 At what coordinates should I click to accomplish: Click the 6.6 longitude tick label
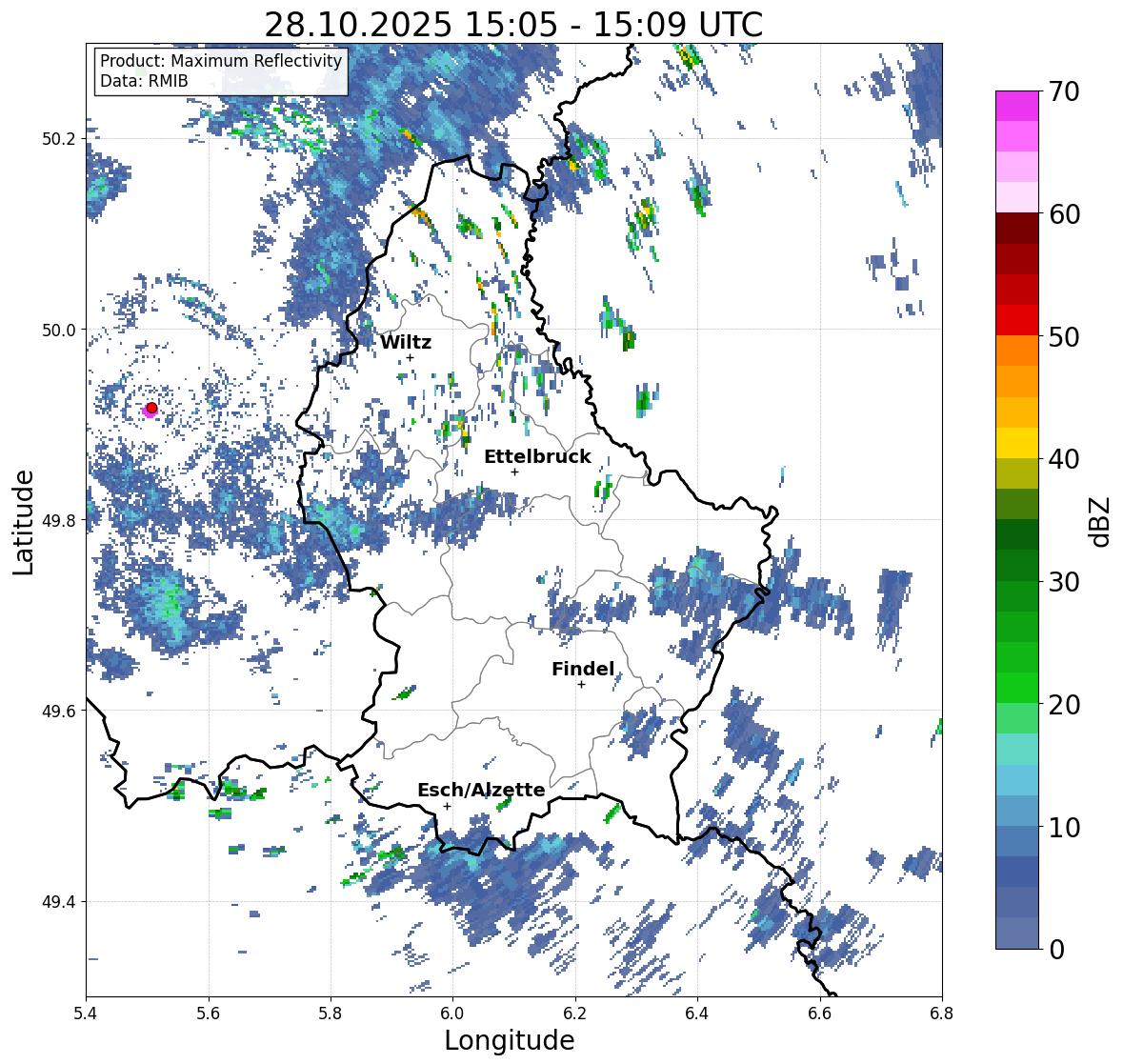tap(820, 1013)
